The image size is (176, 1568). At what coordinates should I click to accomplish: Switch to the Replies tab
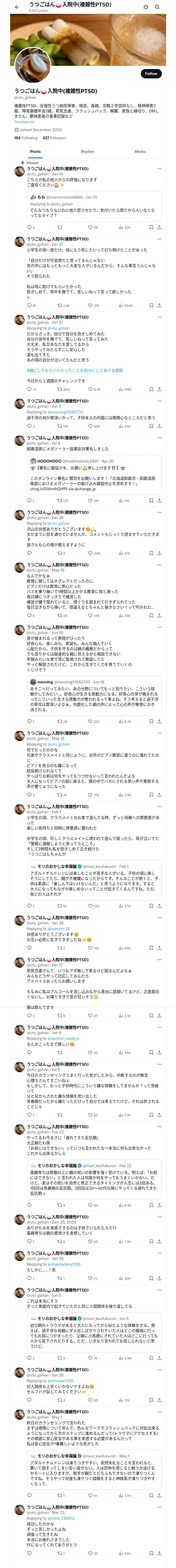point(87,152)
